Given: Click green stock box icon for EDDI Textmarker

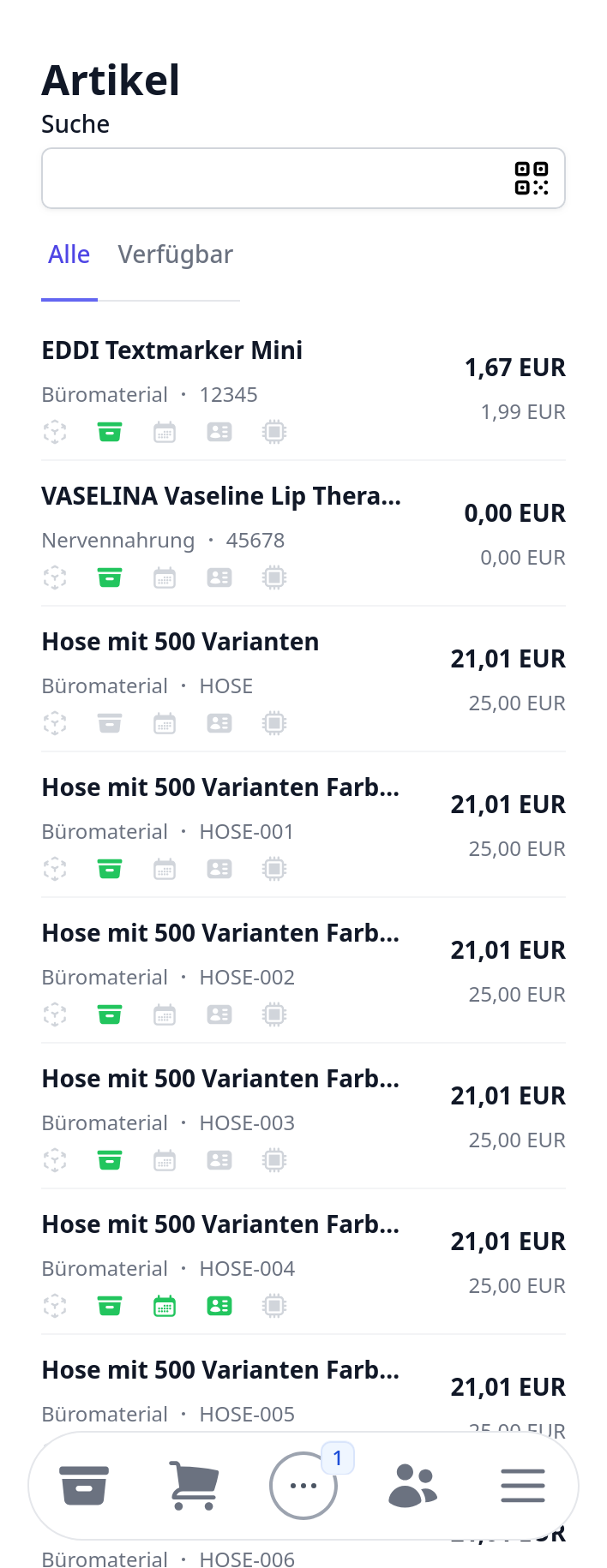Looking at the screenshot, I should click(110, 432).
